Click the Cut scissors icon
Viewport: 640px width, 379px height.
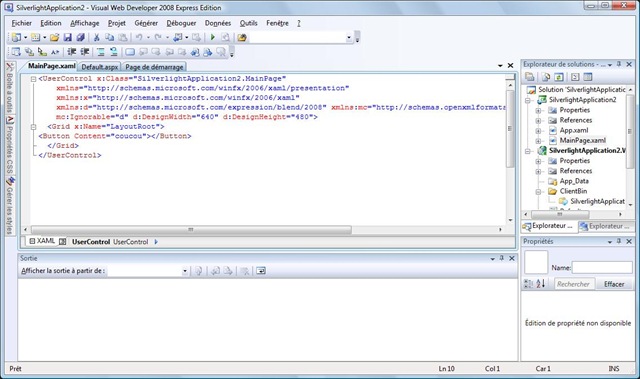(97, 38)
